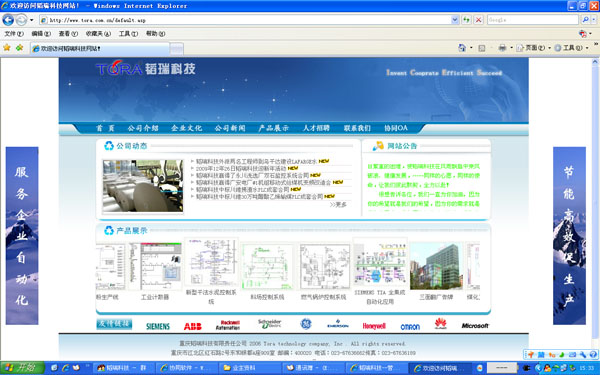Open the 页面 (Page) toolbar dropdown
This screenshot has height=375, width=600.
tap(533, 48)
